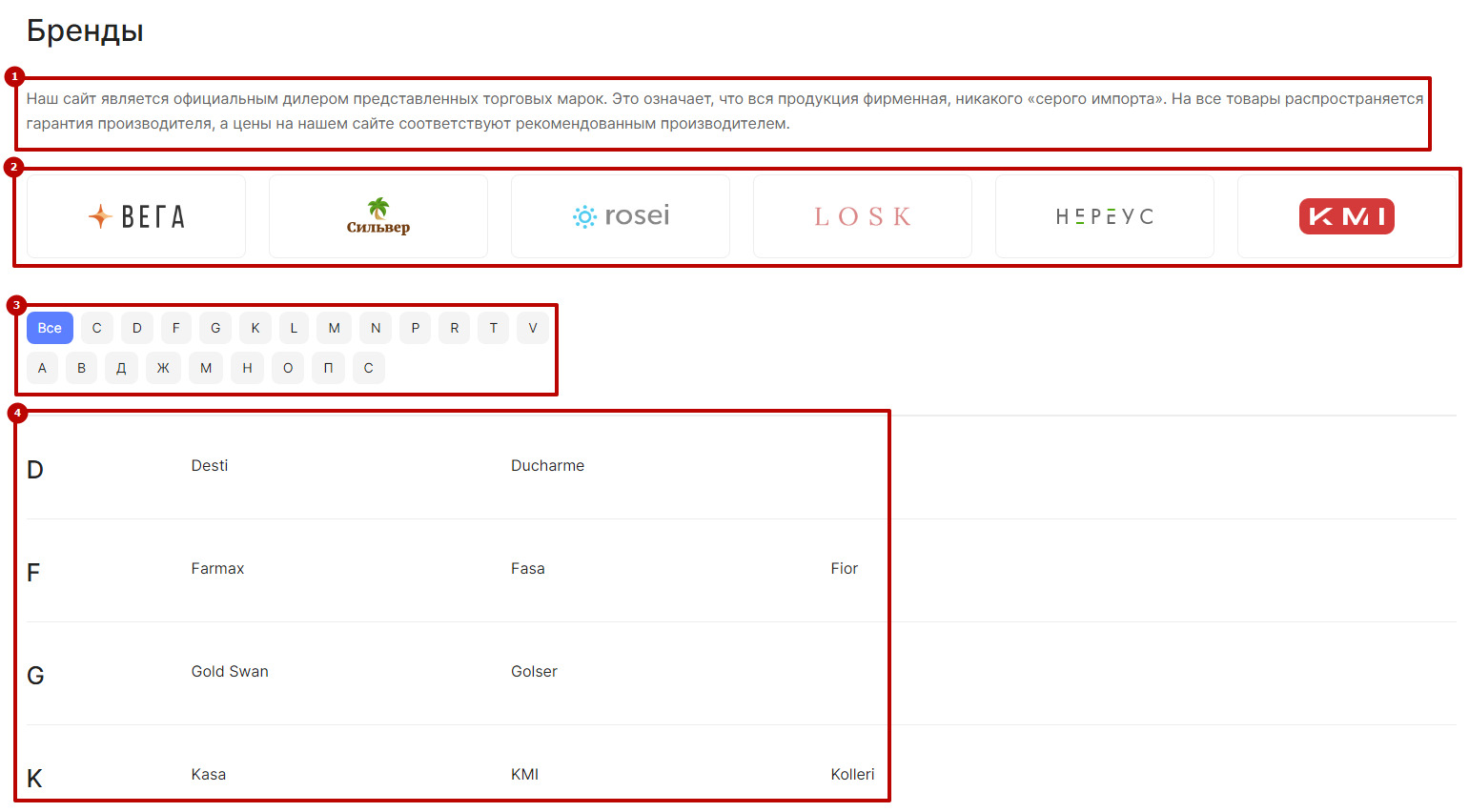Select Cyrillic А filter in second row
Image resolution: width=1469 pixels, height=812 pixels.
(42, 368)
